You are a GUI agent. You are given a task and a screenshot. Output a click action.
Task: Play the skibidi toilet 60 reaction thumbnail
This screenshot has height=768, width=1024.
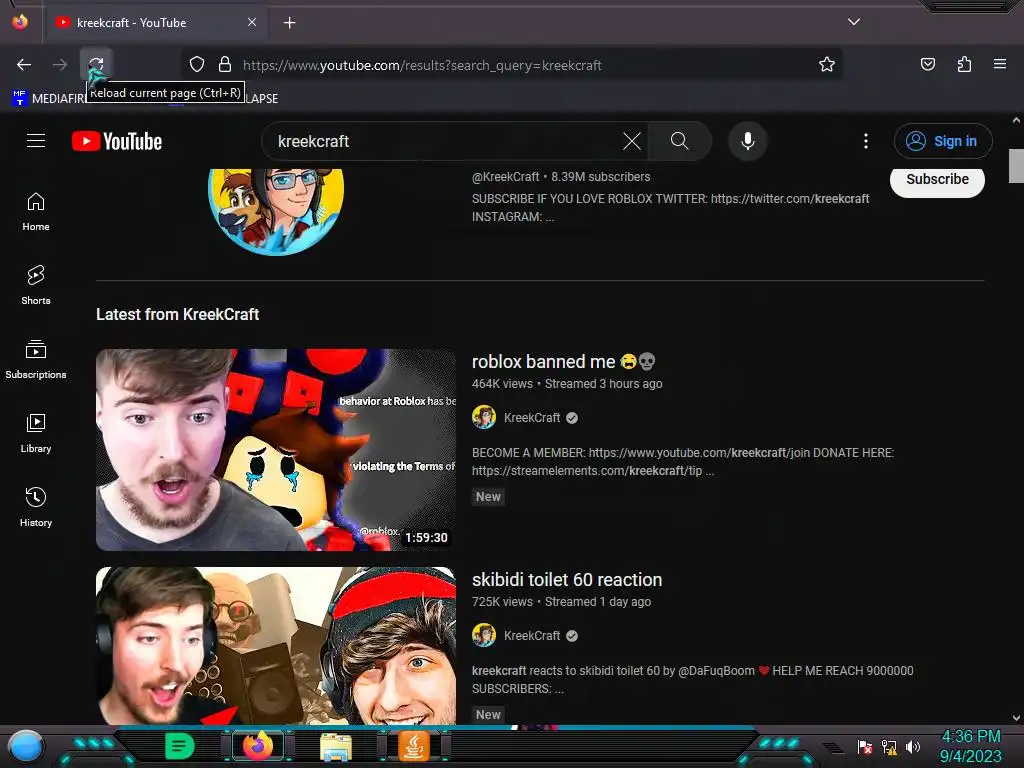click(x=276, y=645)
